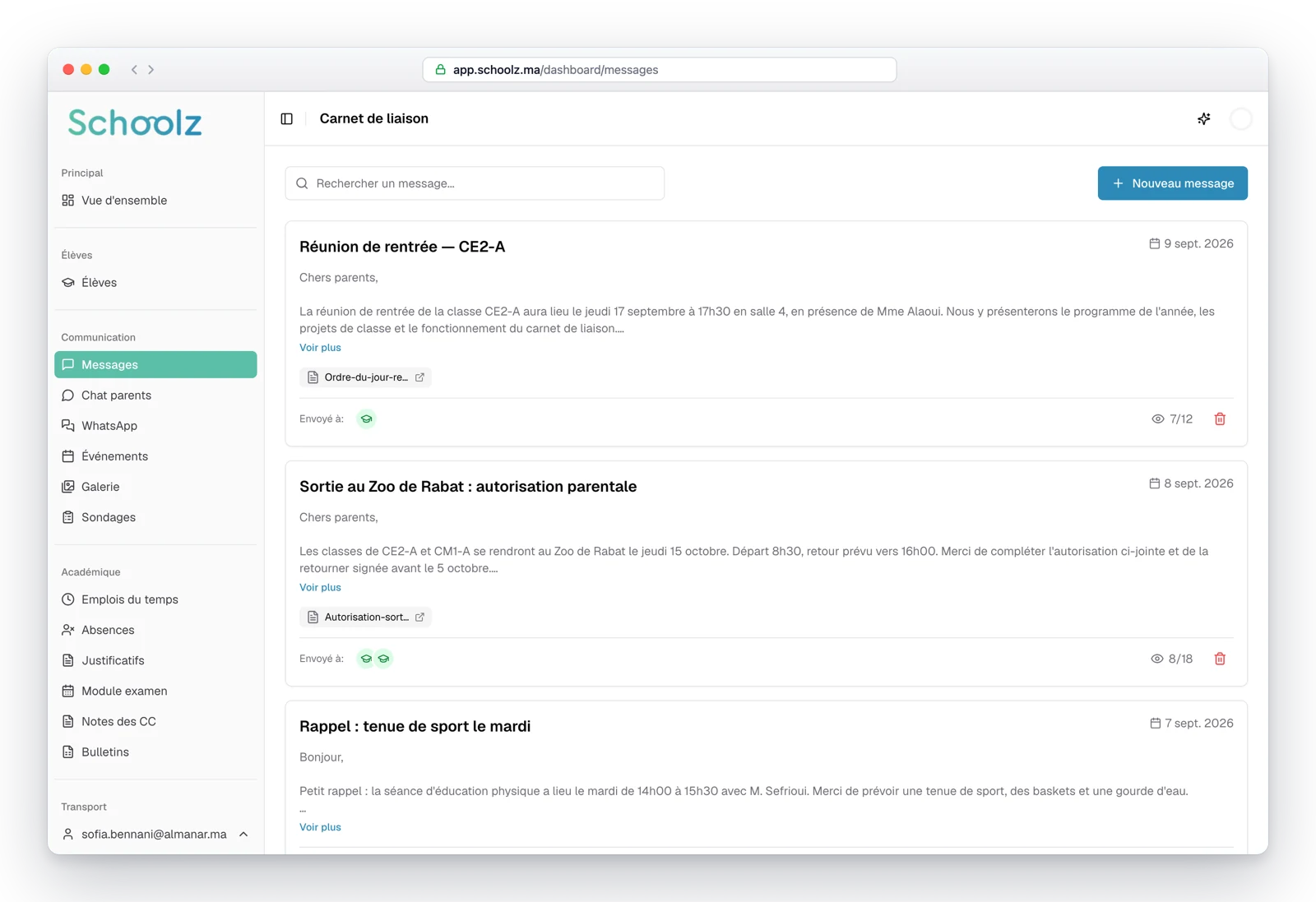Open Module examen
Viewport: 1316px width, 902px height.
[x=155, y=691]
